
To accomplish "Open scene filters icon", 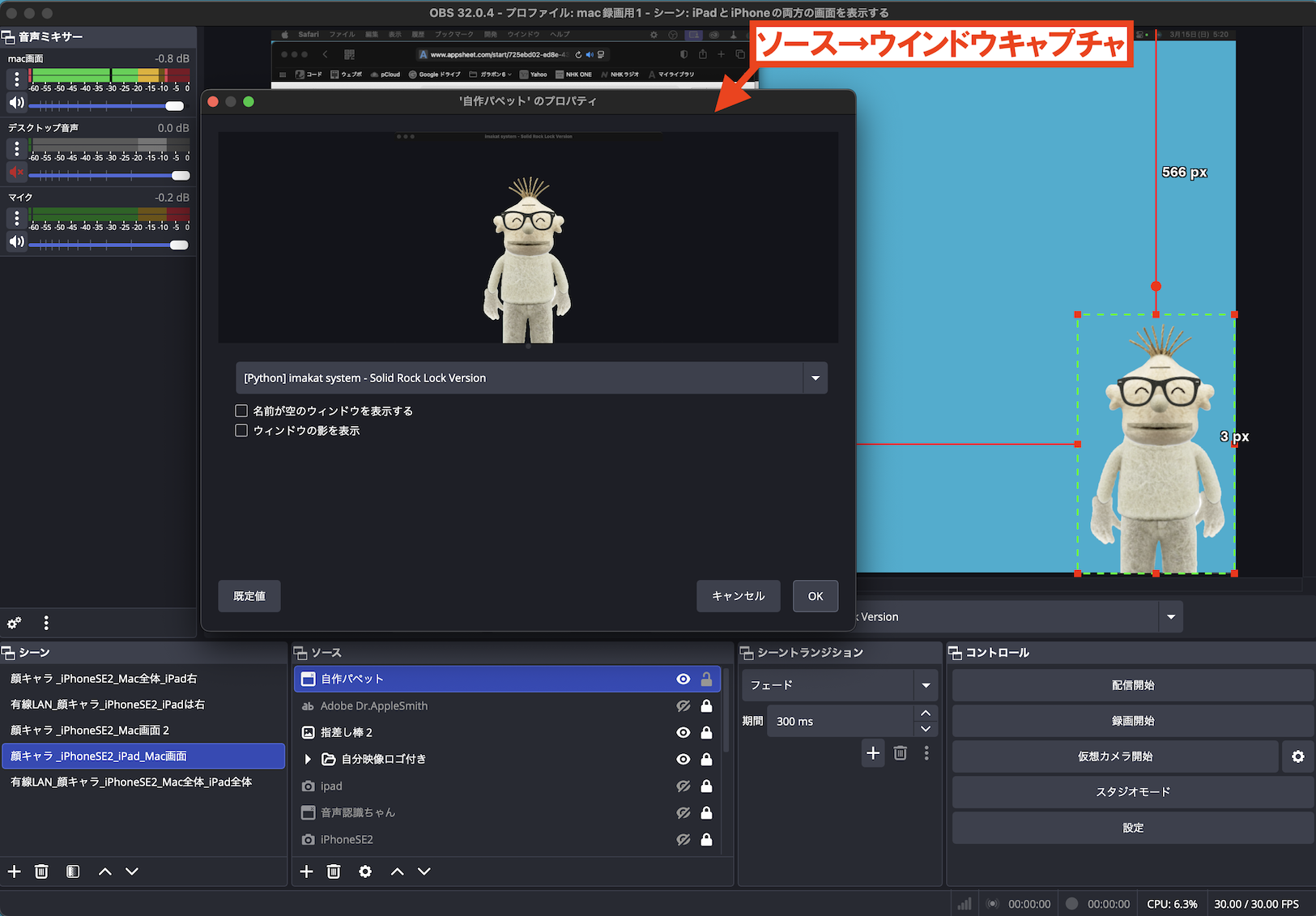I will coord(73,871).
